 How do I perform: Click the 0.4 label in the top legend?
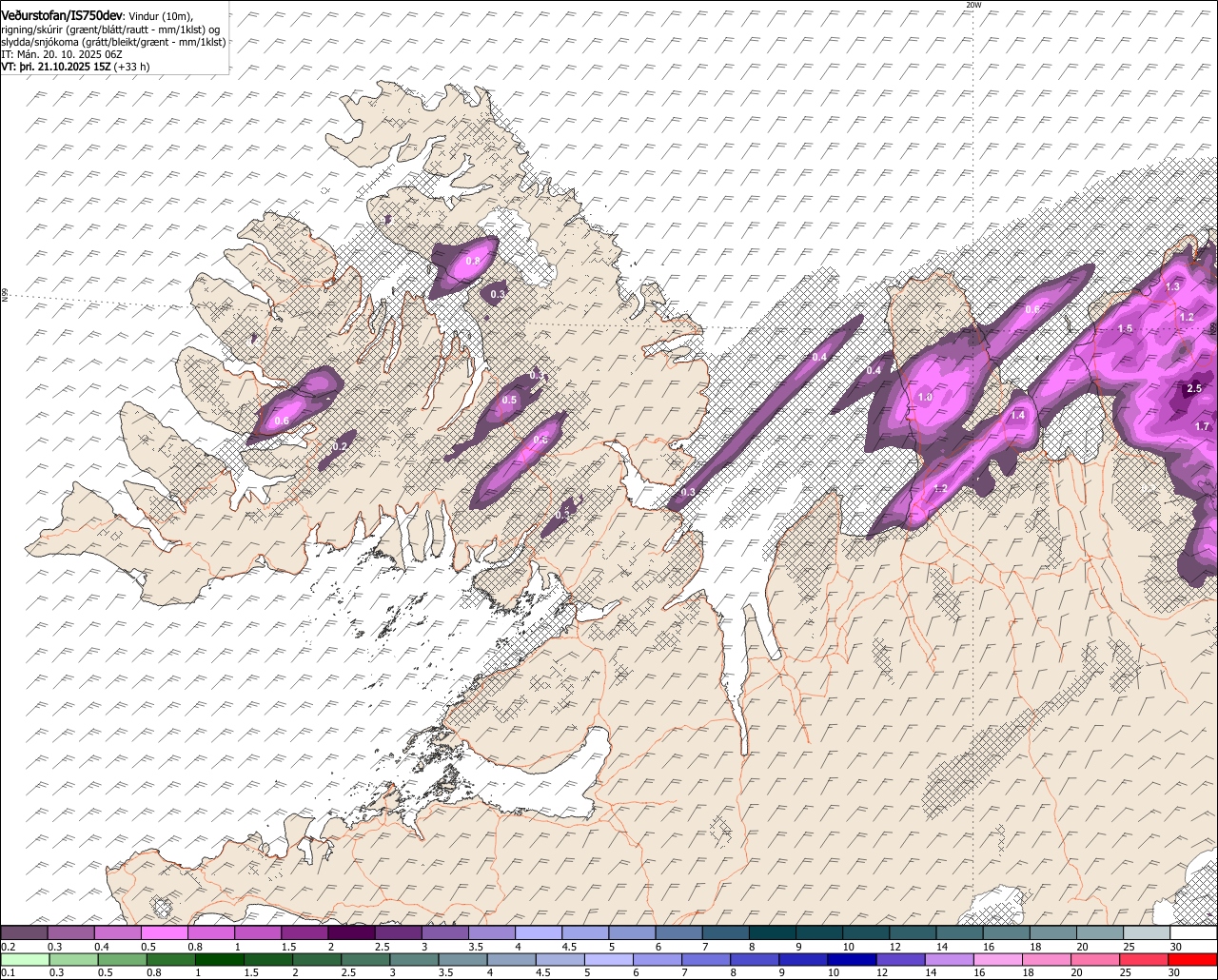pyautogui.click(x=101, y=946)
